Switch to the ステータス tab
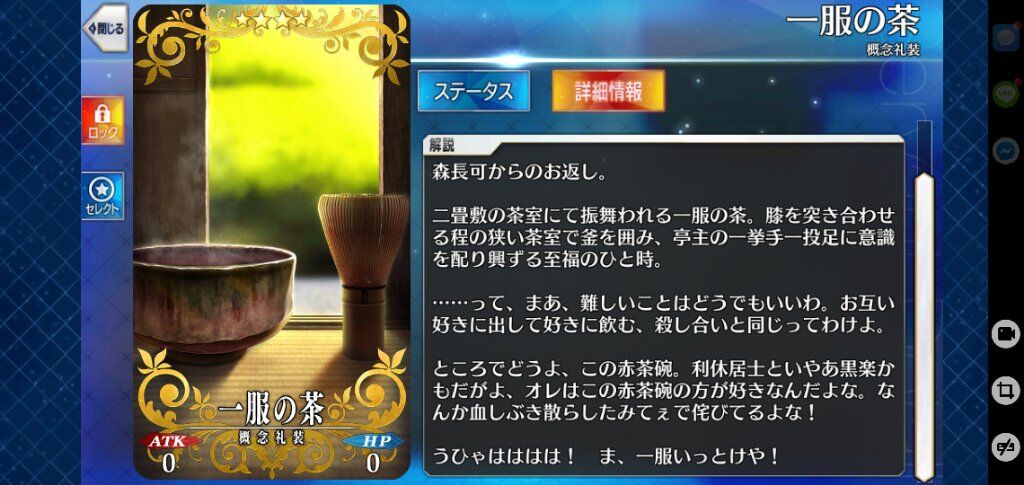This screenshot has width=1024, height=485. click(473, 91)
